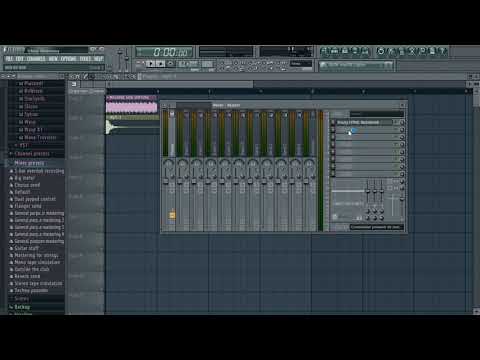Turn the mix level knob of first effect slot
Image resolution: width=480 pixels, height=360 pixels.
(402, 122)
